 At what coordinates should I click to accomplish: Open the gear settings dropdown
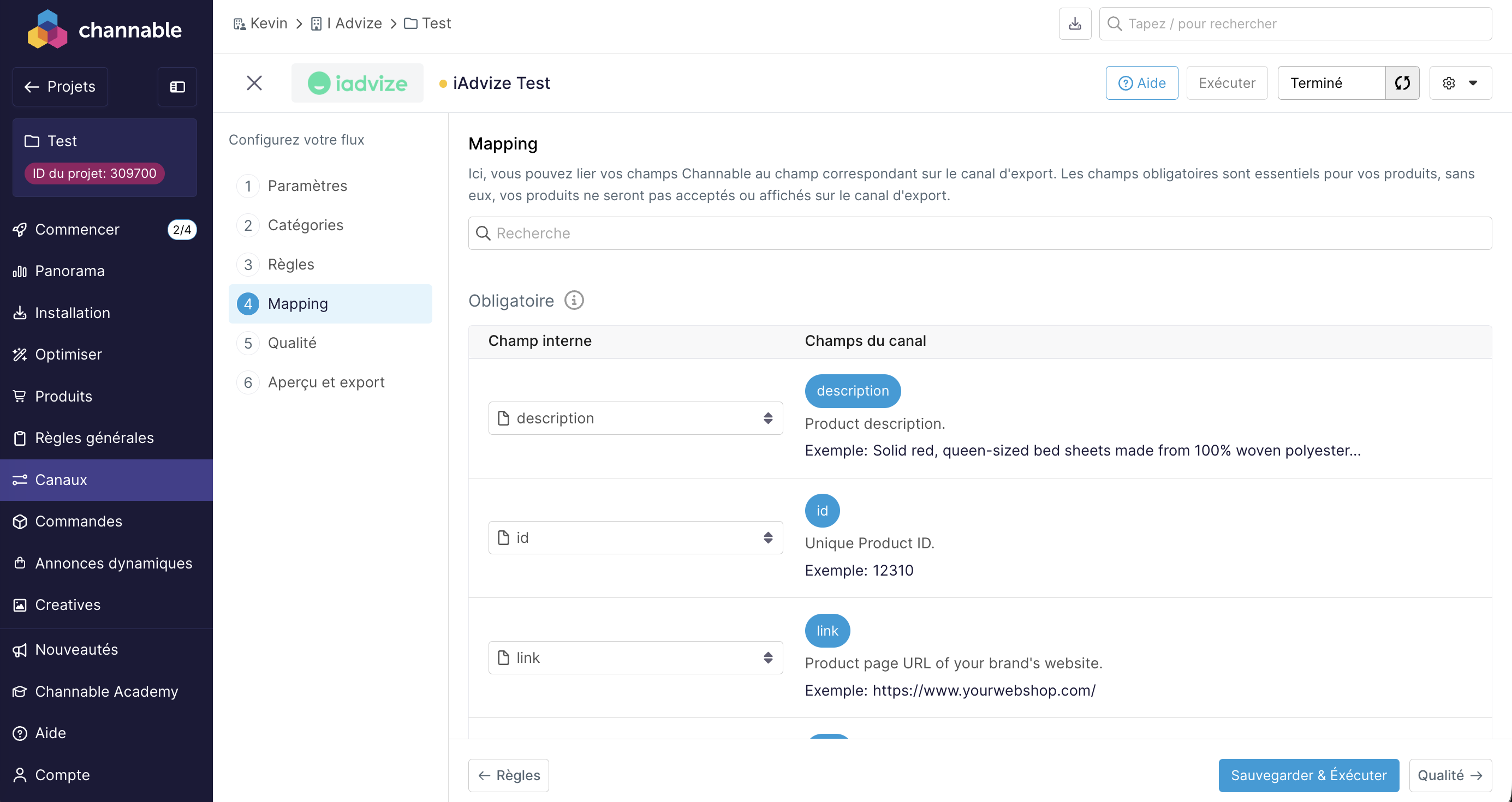pos(1460,83)
